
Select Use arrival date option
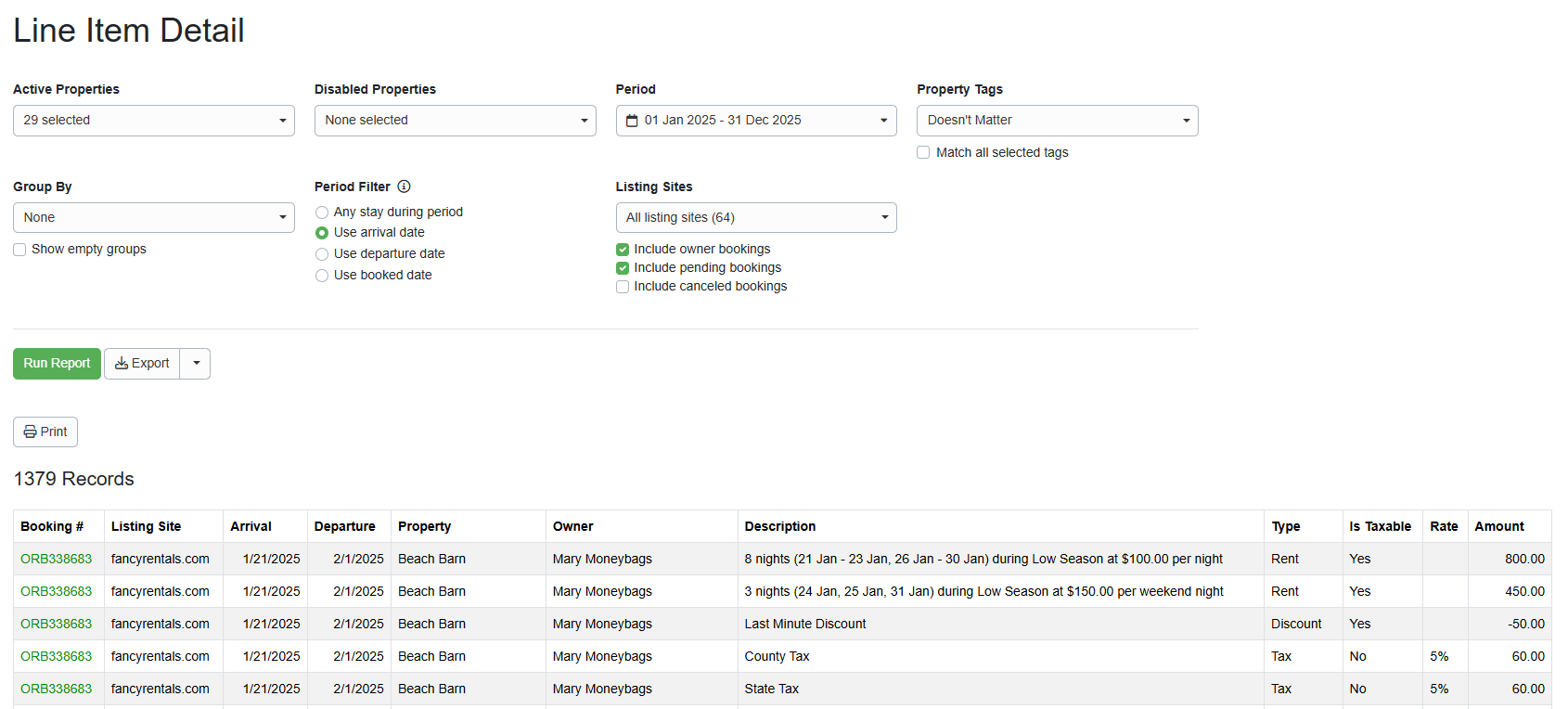point(322,233)
